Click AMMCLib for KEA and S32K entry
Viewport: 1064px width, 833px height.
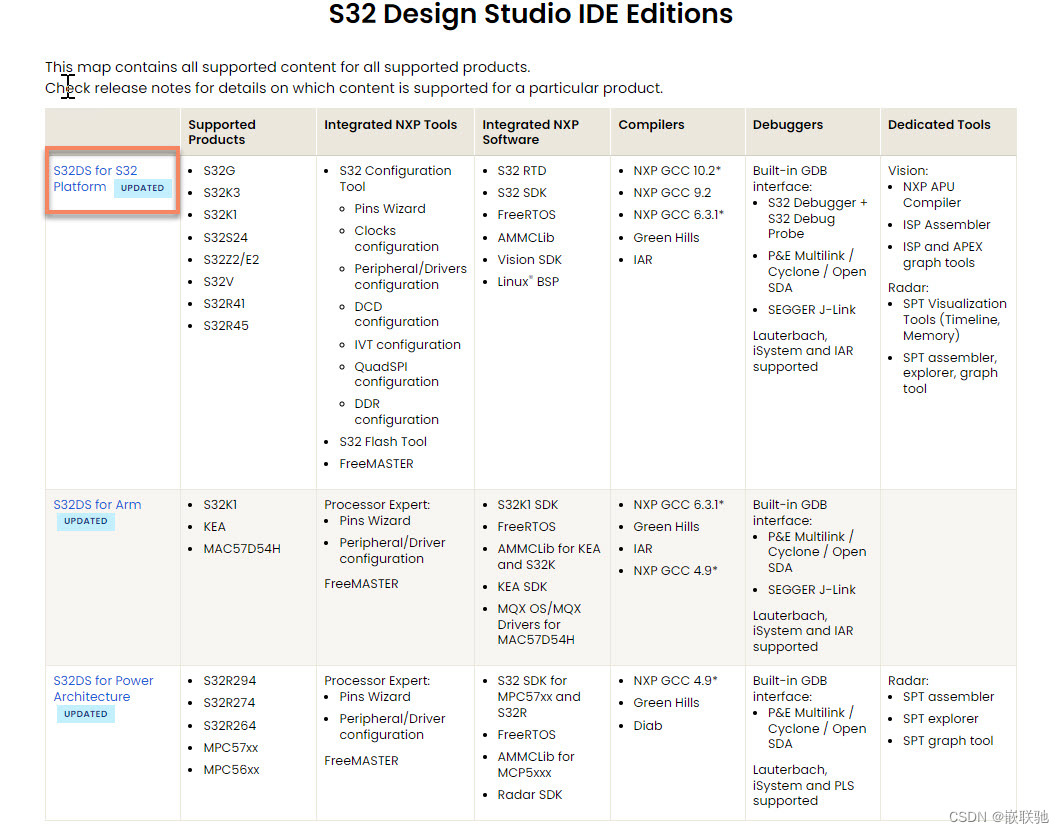click(548, 557)
